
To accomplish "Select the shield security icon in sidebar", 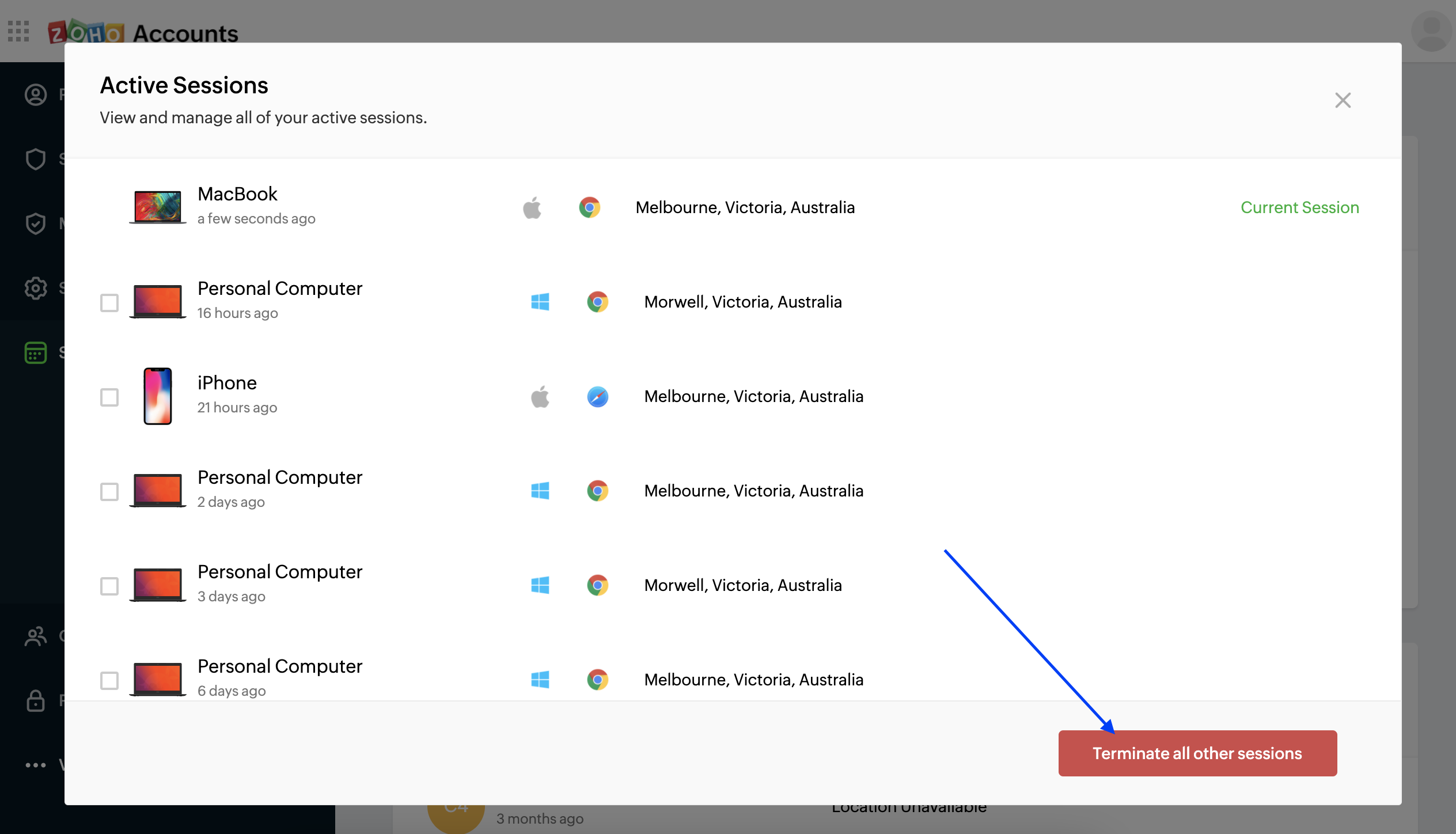I will click(x=36, y=159).
